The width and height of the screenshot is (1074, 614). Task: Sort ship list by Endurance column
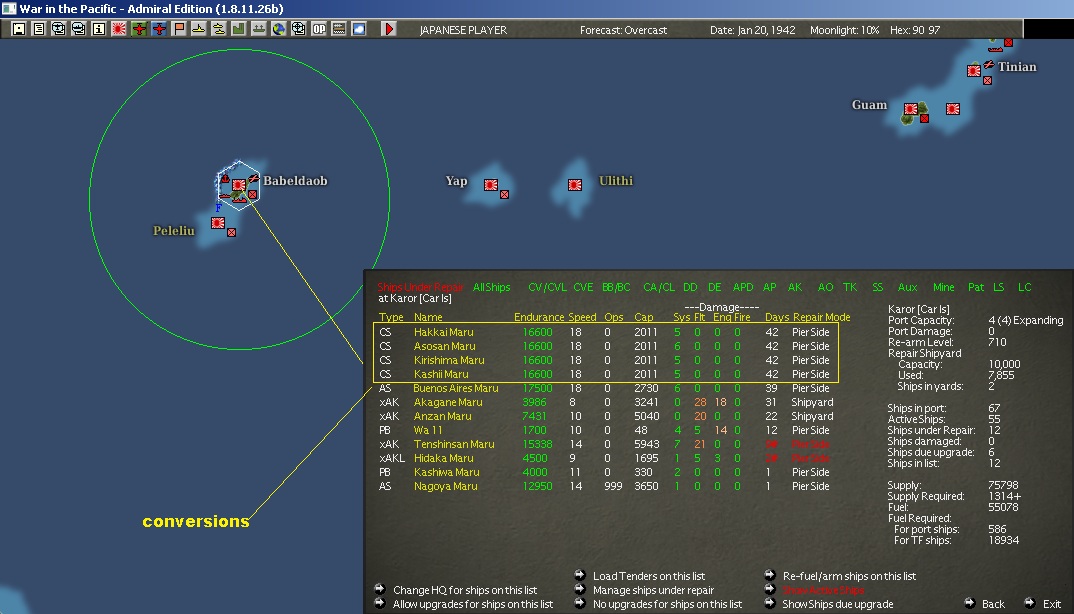coord(539,317)
